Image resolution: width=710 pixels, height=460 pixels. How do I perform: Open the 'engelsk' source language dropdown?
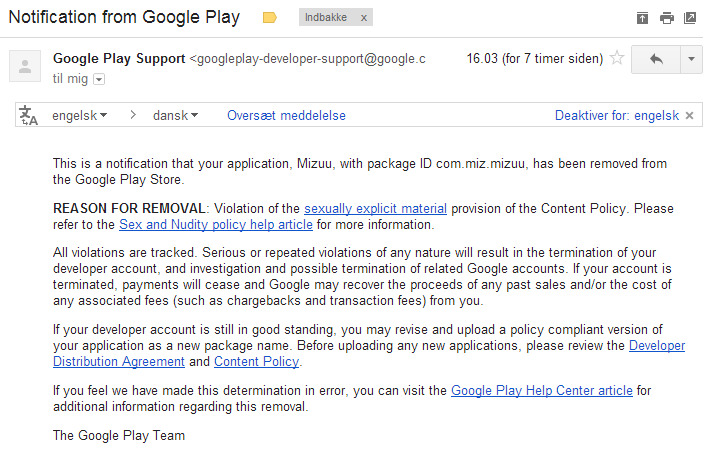click(x=80, y=115)
